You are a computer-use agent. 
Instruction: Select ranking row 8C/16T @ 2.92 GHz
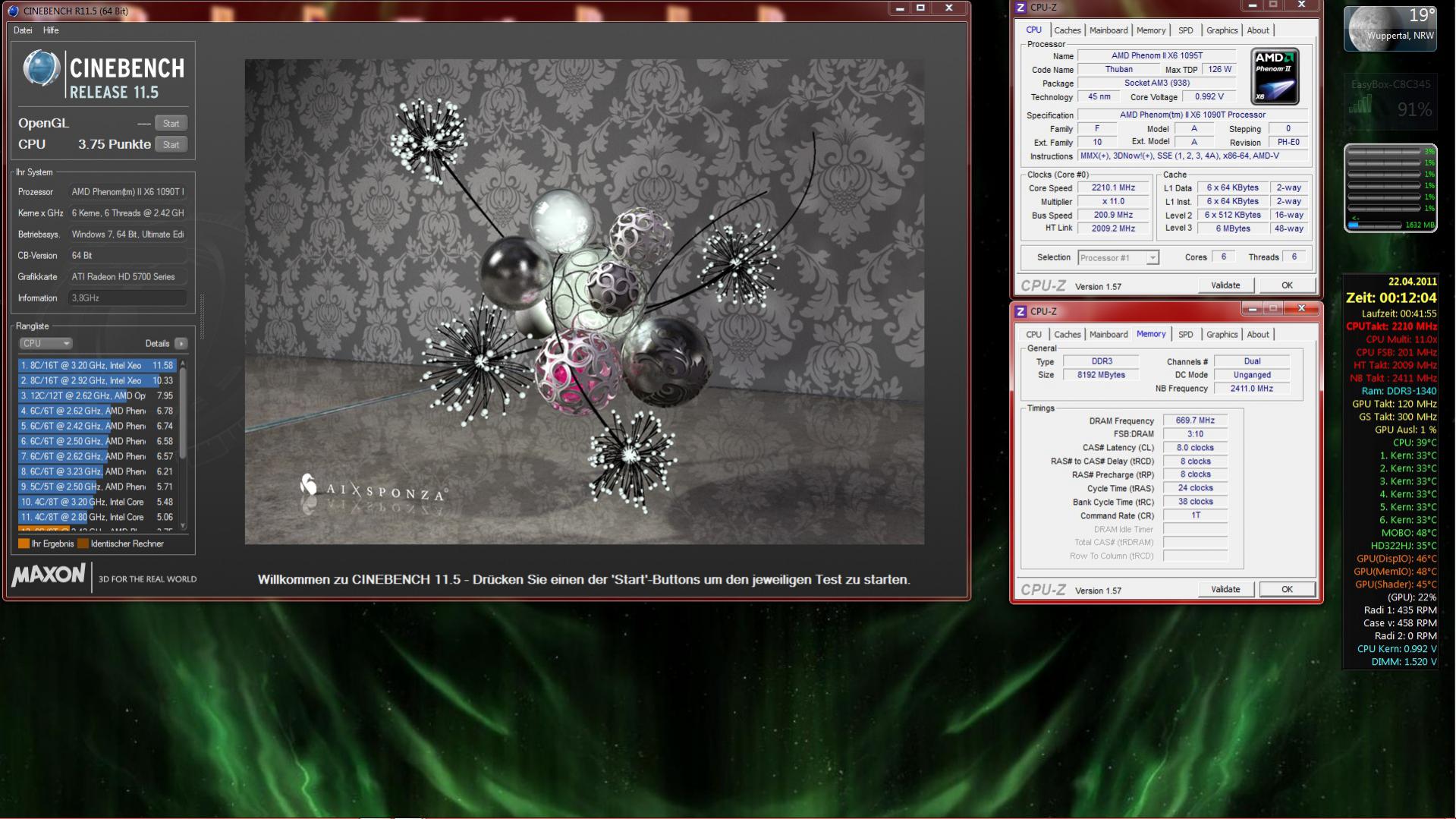(x=98, y=380)
